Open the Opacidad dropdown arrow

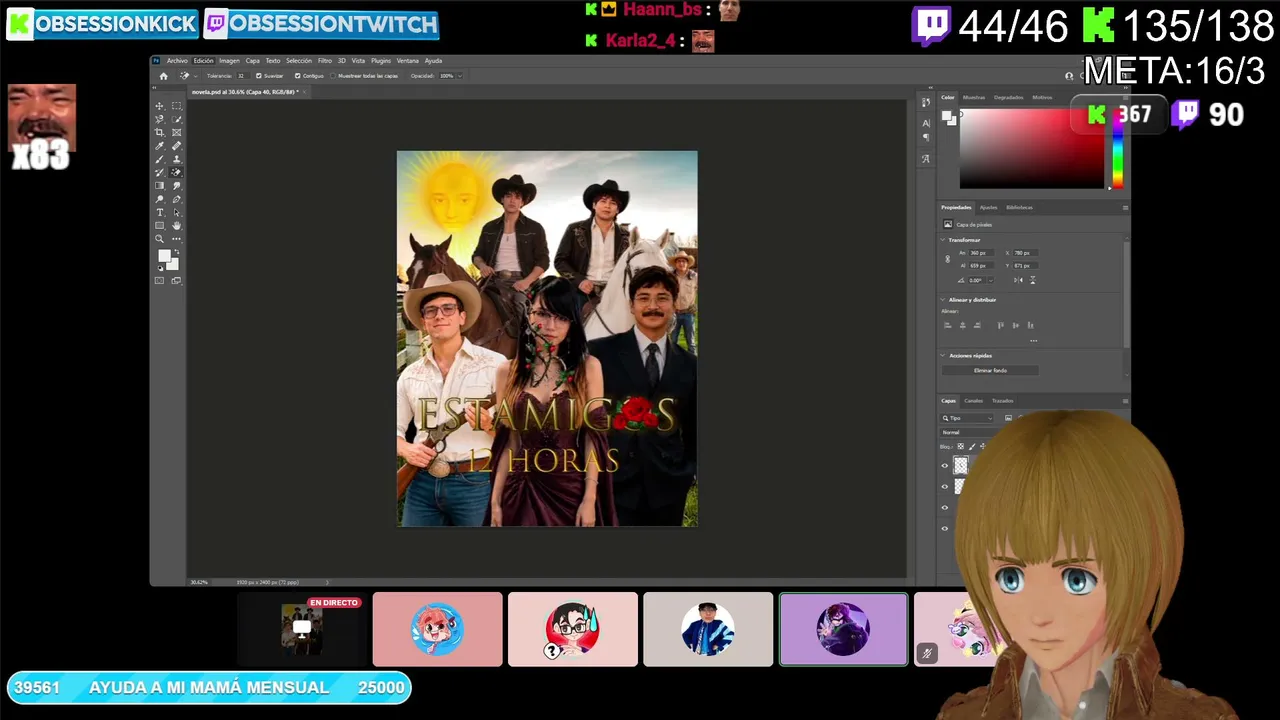[460, 76]
